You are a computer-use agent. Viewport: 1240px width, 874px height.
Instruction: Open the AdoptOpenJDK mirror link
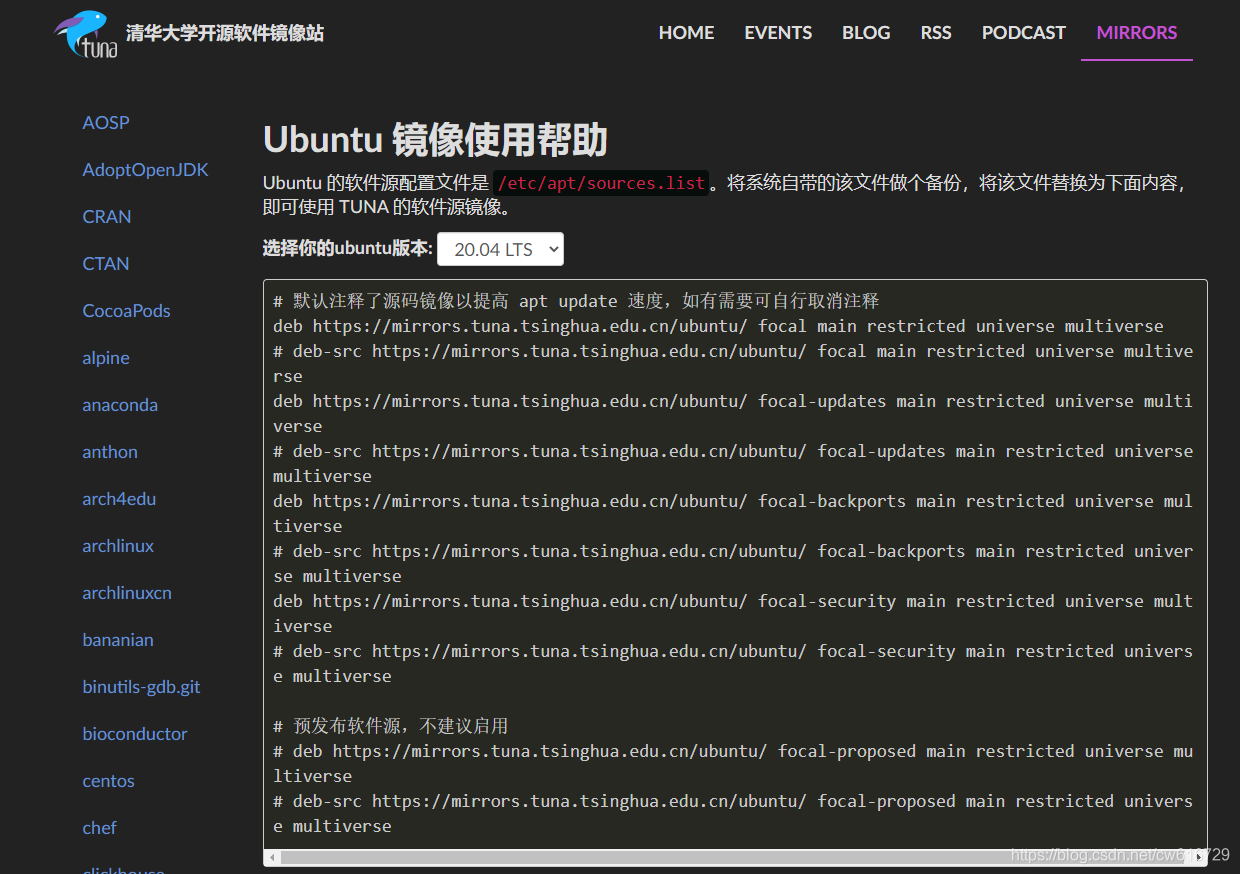145,169
